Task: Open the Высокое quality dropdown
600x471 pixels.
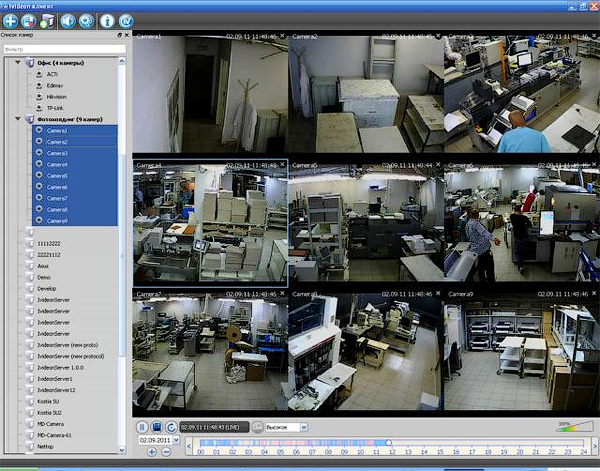Action: point(303,427)
